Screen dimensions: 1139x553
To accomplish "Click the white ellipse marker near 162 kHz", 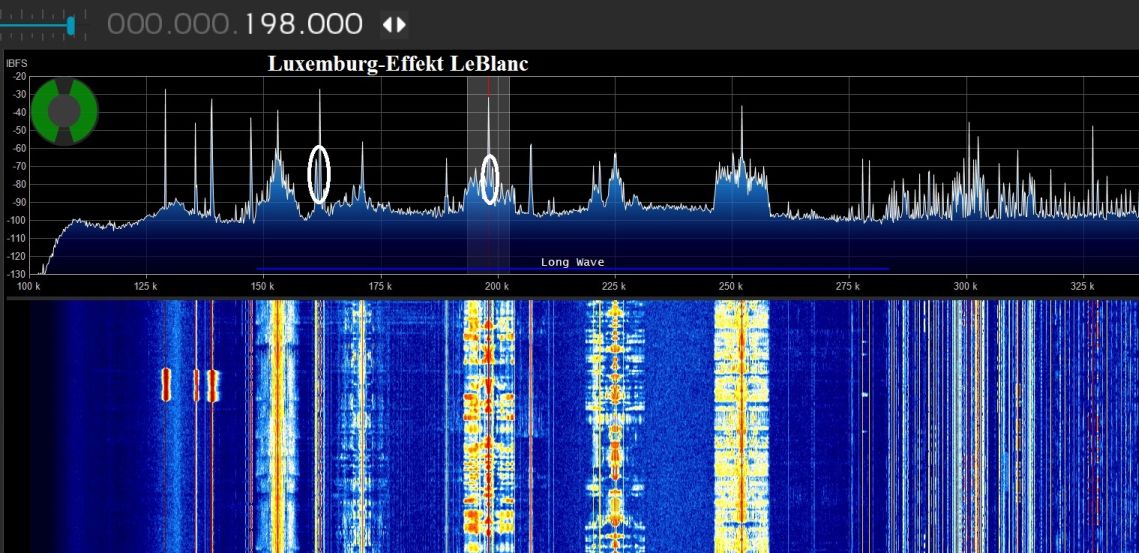I will [319, 174].
